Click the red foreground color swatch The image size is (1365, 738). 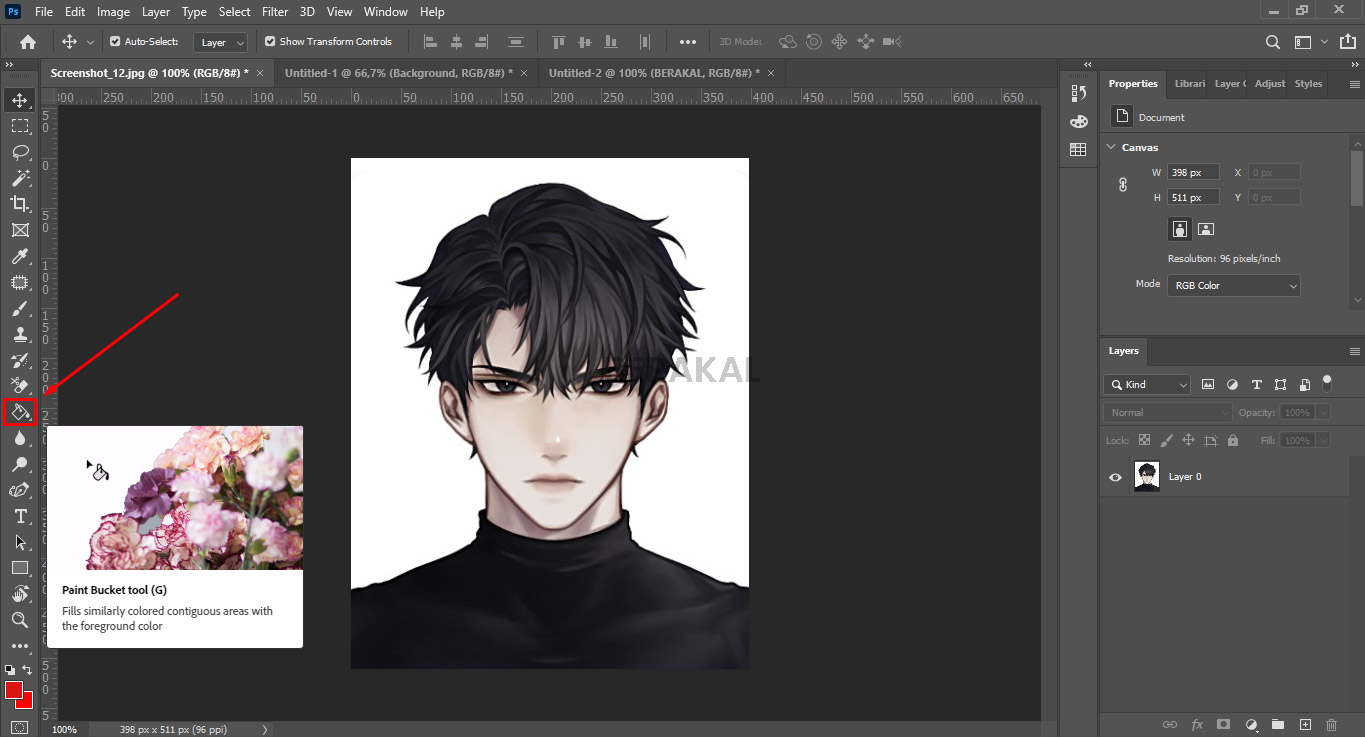point(14,690)
